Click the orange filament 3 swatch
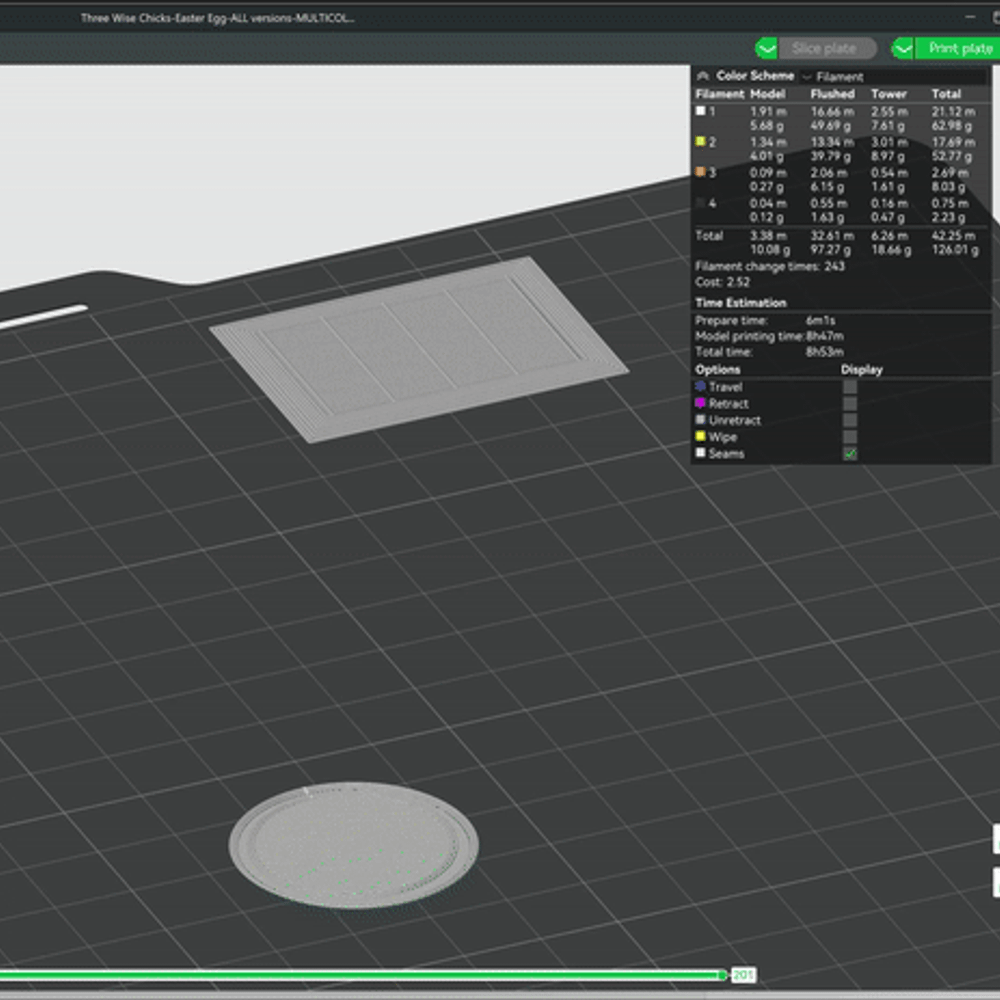This screenshot has height=1000, width=1000. coord(700,172)
